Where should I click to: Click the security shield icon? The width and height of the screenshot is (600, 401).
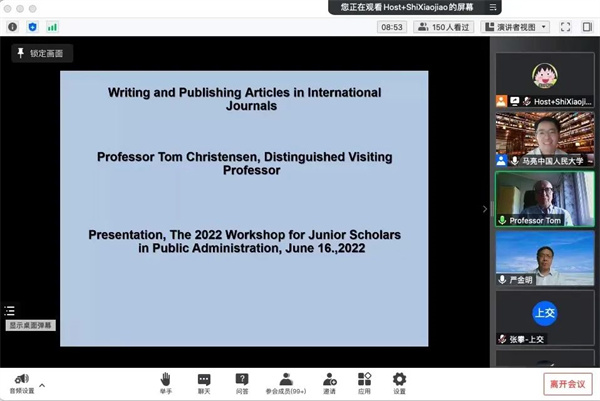click(x=32, y=27)
